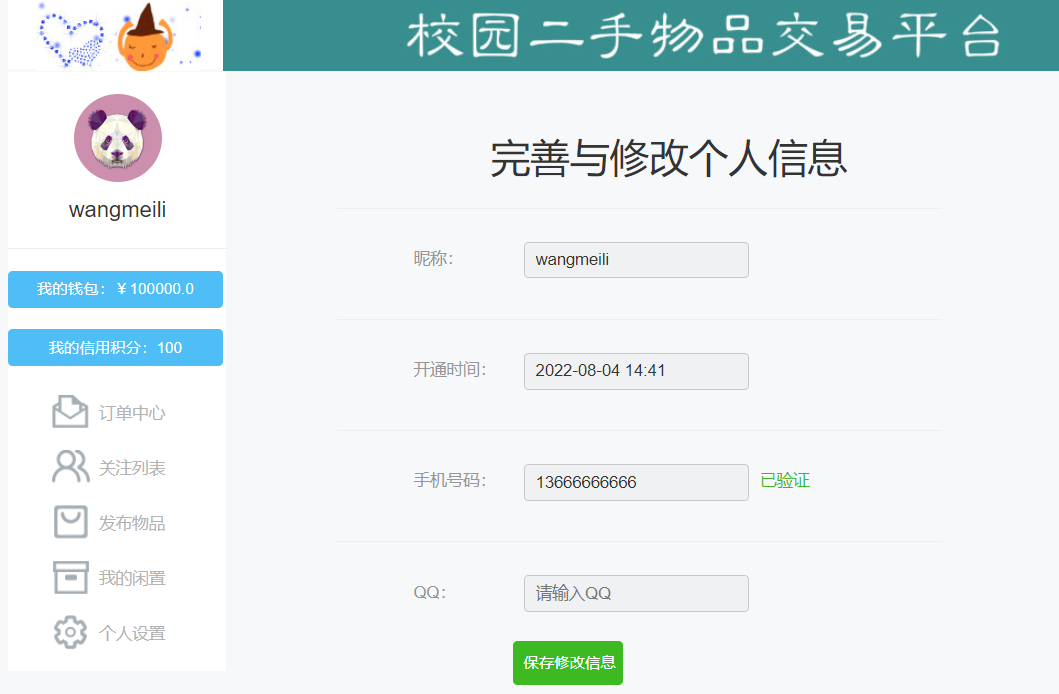Open the 订单中心 order center icon
Image resolution: width=1059 pixels, height=694 pixels.
point(70,412)
